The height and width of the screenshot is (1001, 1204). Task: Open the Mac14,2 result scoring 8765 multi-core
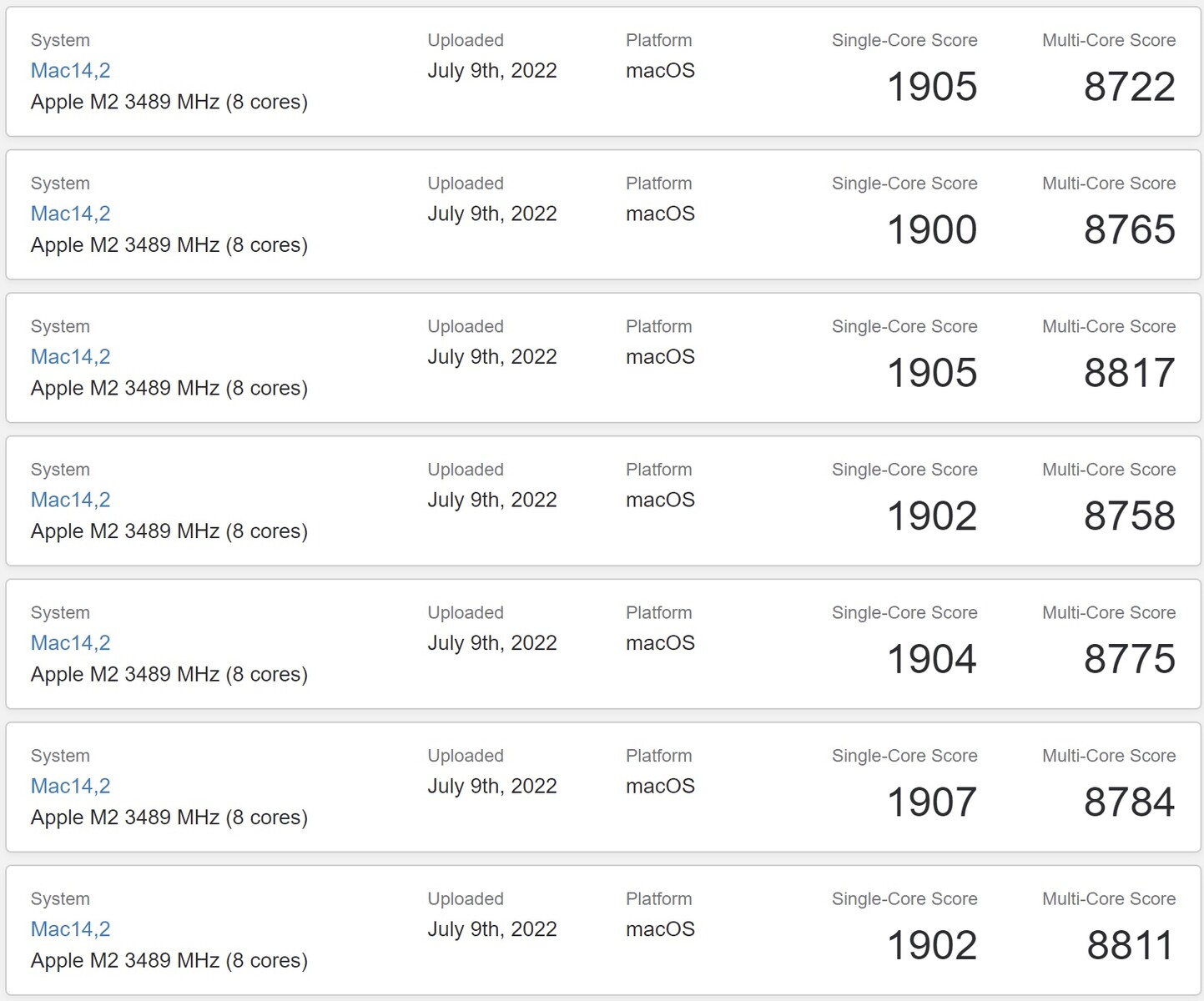(70, 214)
